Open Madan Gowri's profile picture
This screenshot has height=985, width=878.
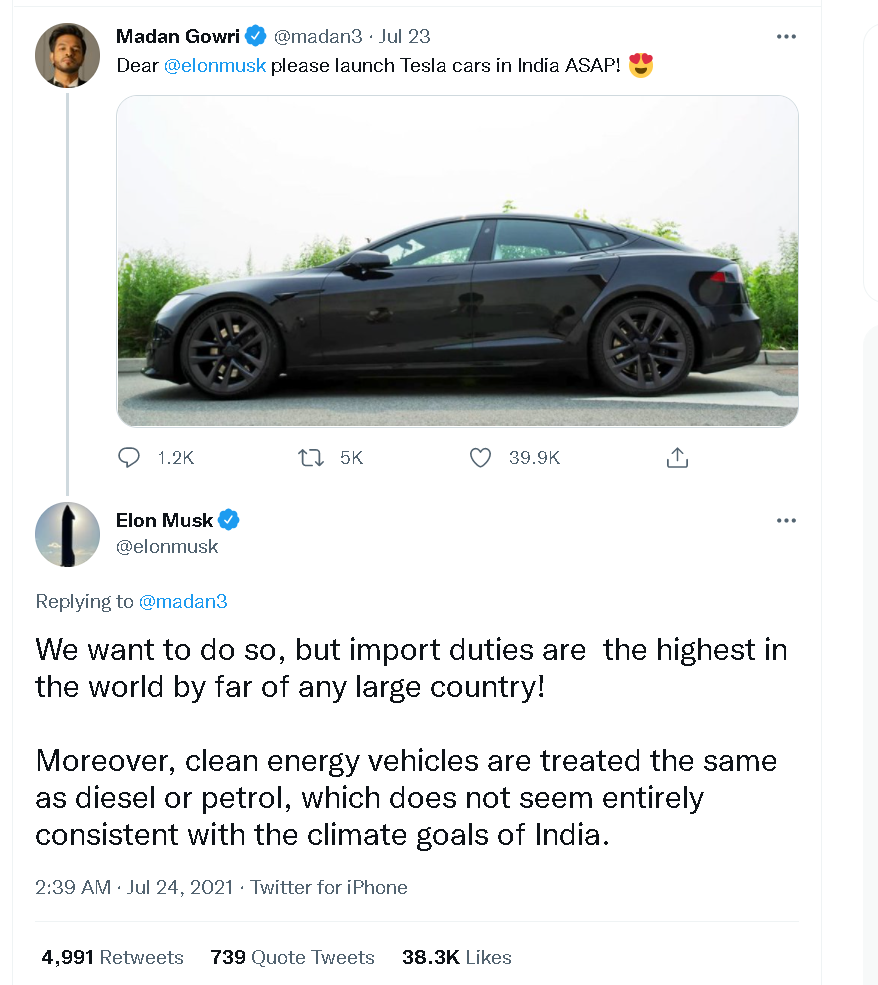click(67, 55)
